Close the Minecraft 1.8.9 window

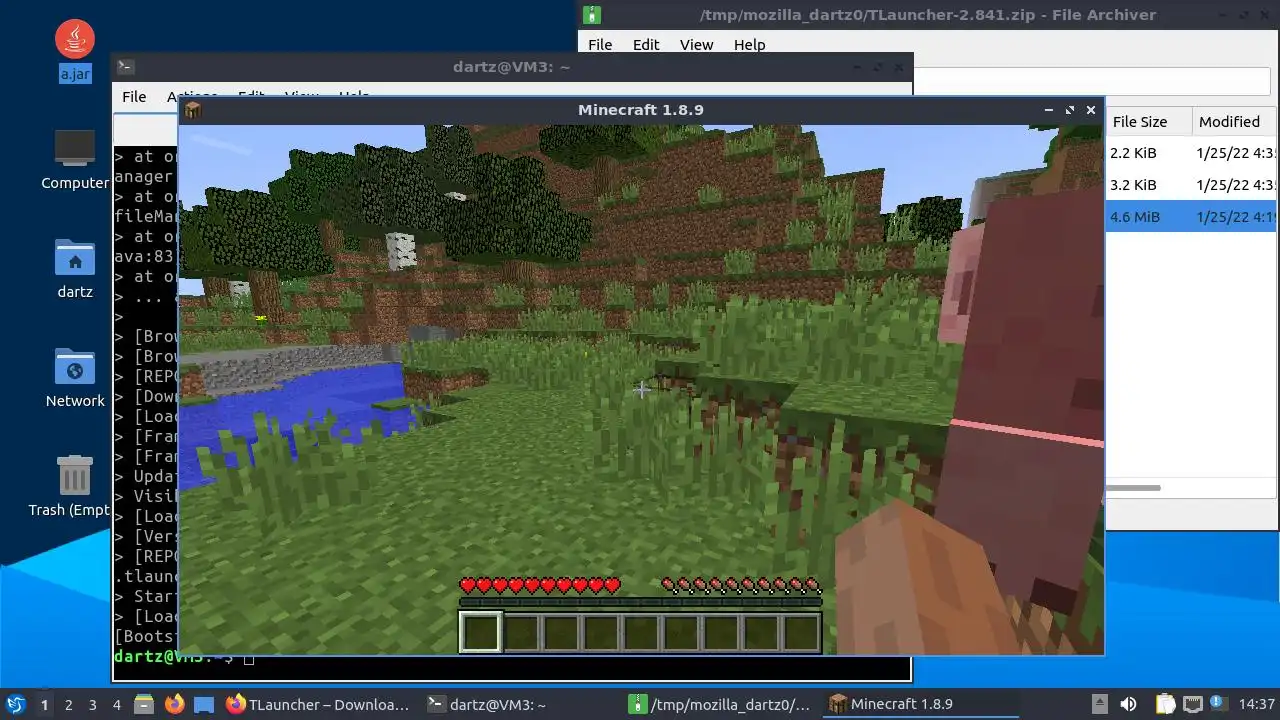[x=1091, y=110]
